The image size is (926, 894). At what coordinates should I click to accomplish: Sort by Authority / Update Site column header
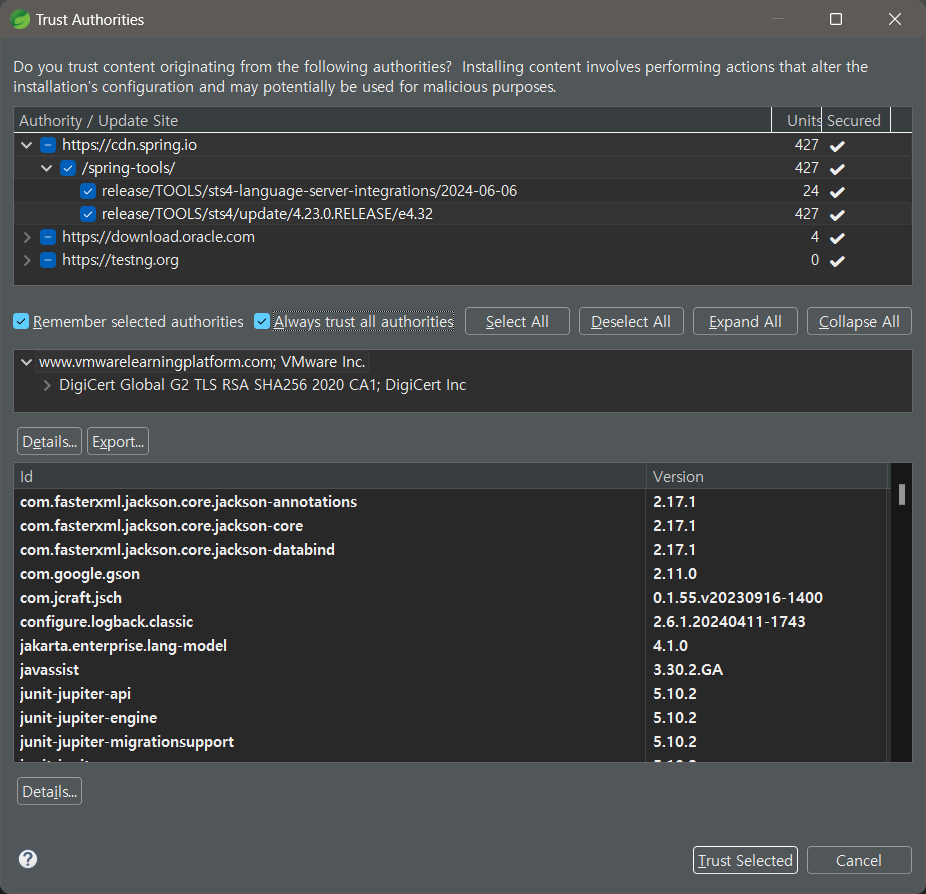point(393,120)
